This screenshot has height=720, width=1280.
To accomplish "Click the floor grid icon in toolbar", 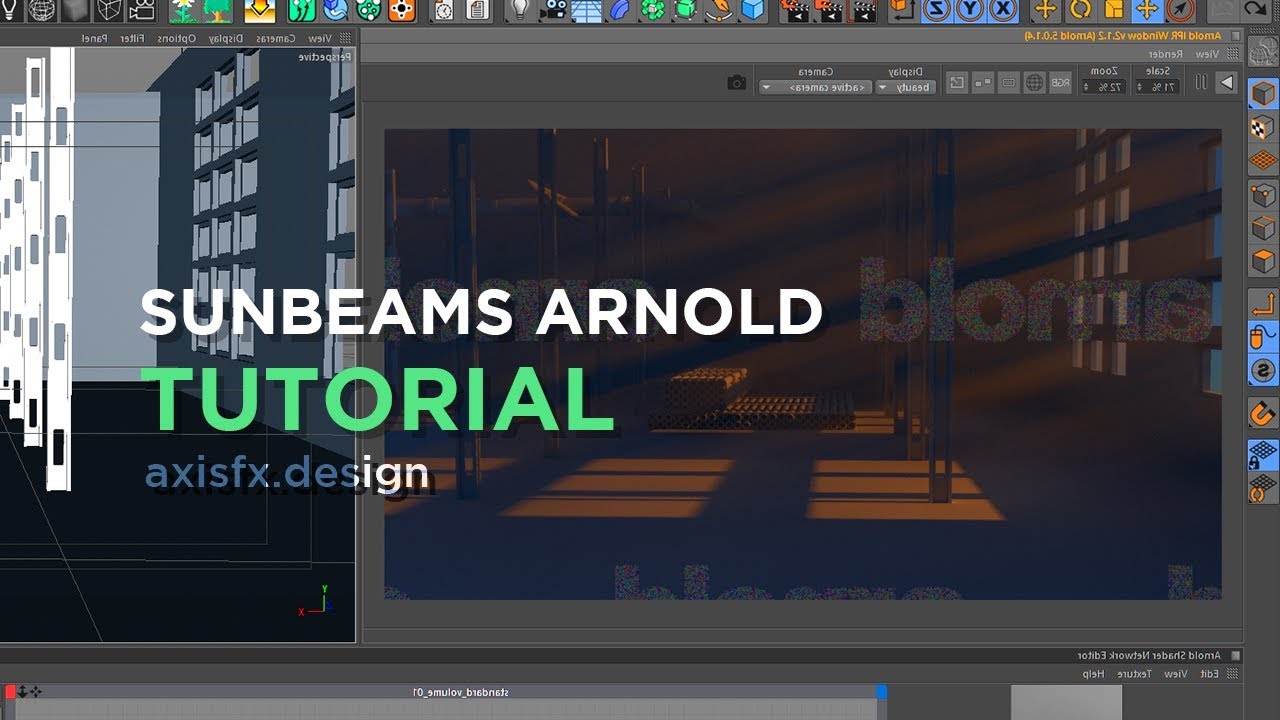I will coord(587,10).
